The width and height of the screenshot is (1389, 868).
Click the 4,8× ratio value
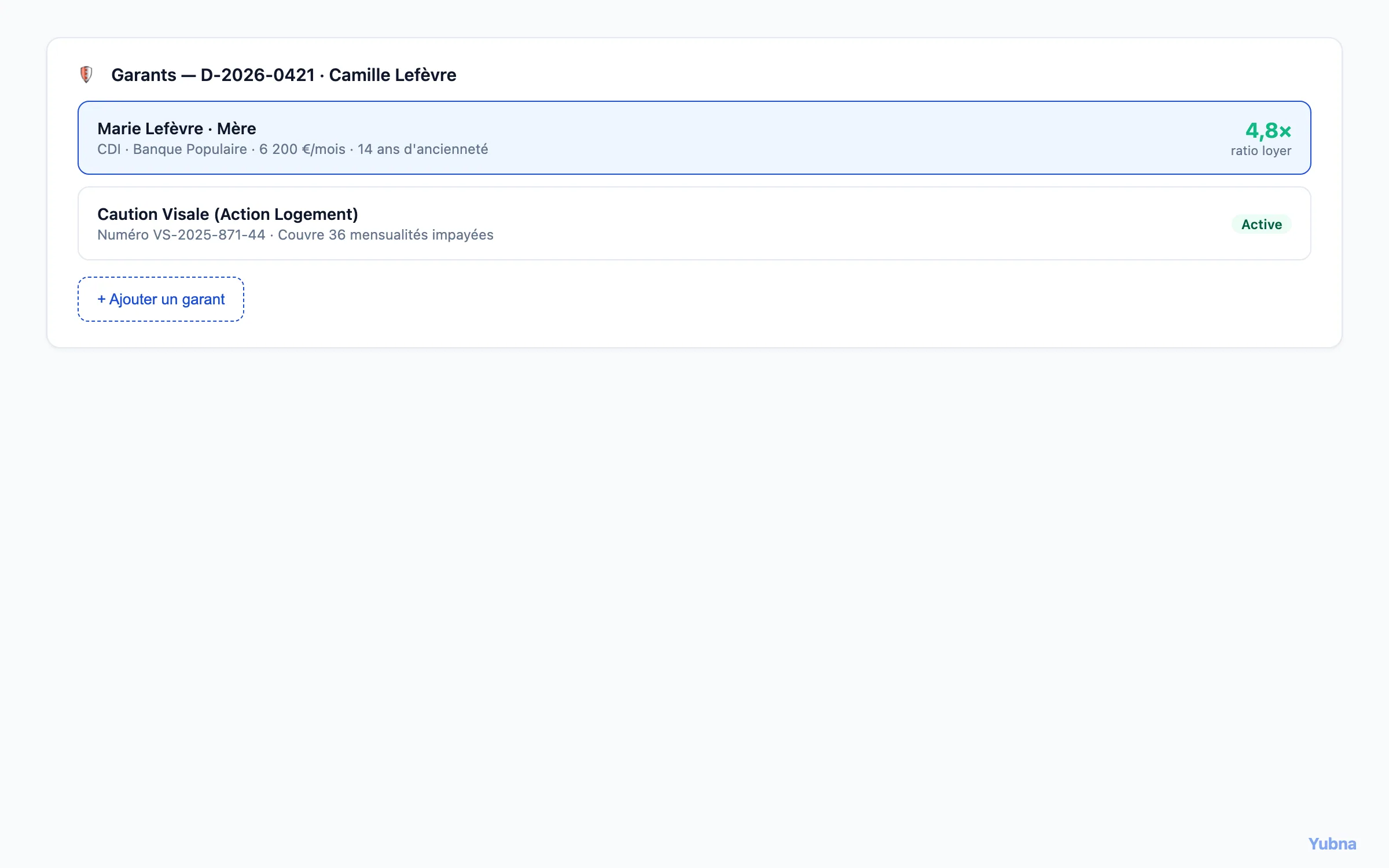[x=1268, y=131]
